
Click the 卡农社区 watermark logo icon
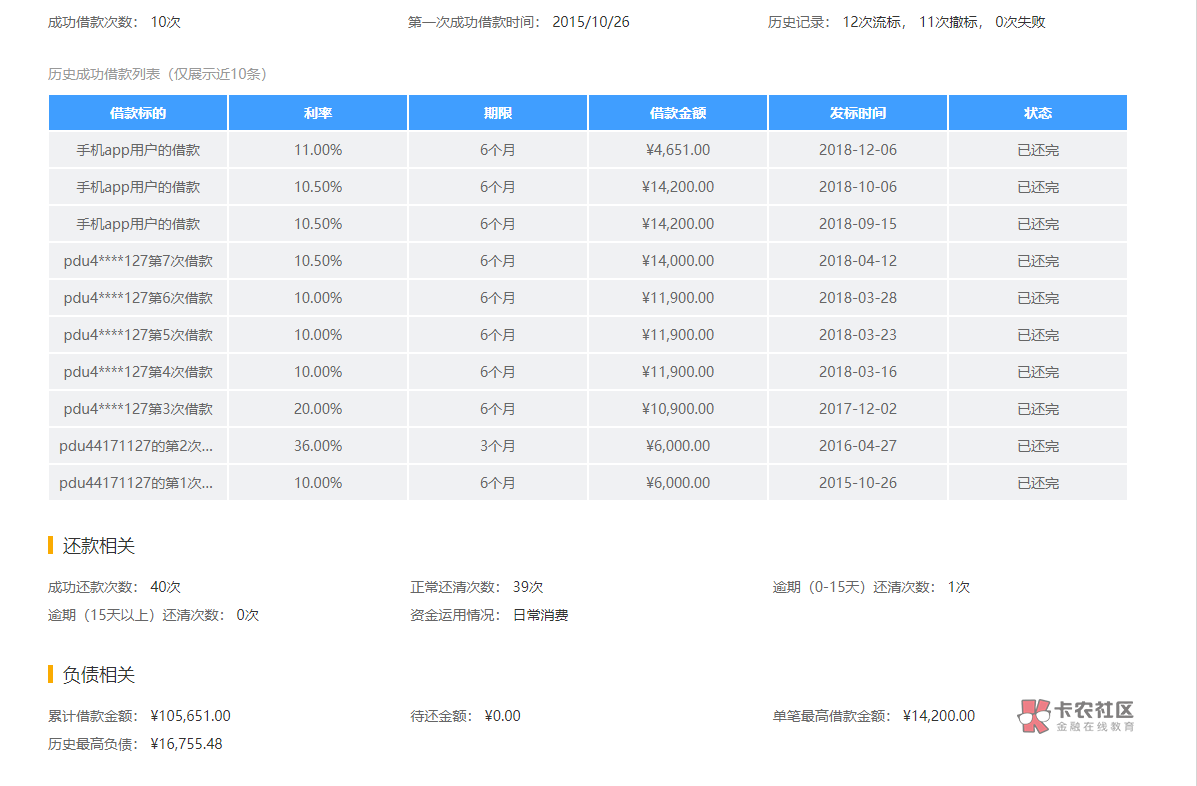[1034, 715]
